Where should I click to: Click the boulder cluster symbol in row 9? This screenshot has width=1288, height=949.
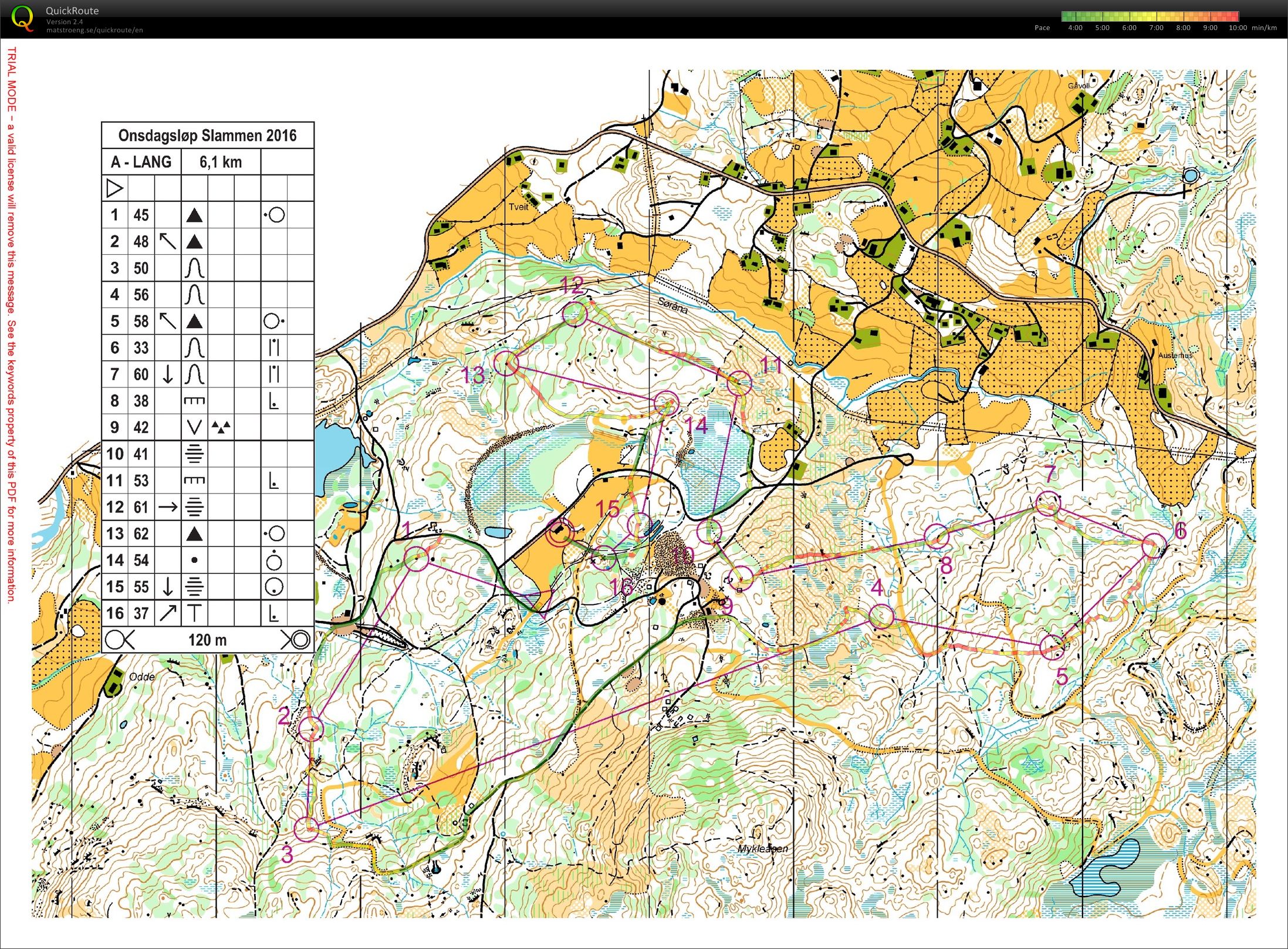[x=221, y=427]
